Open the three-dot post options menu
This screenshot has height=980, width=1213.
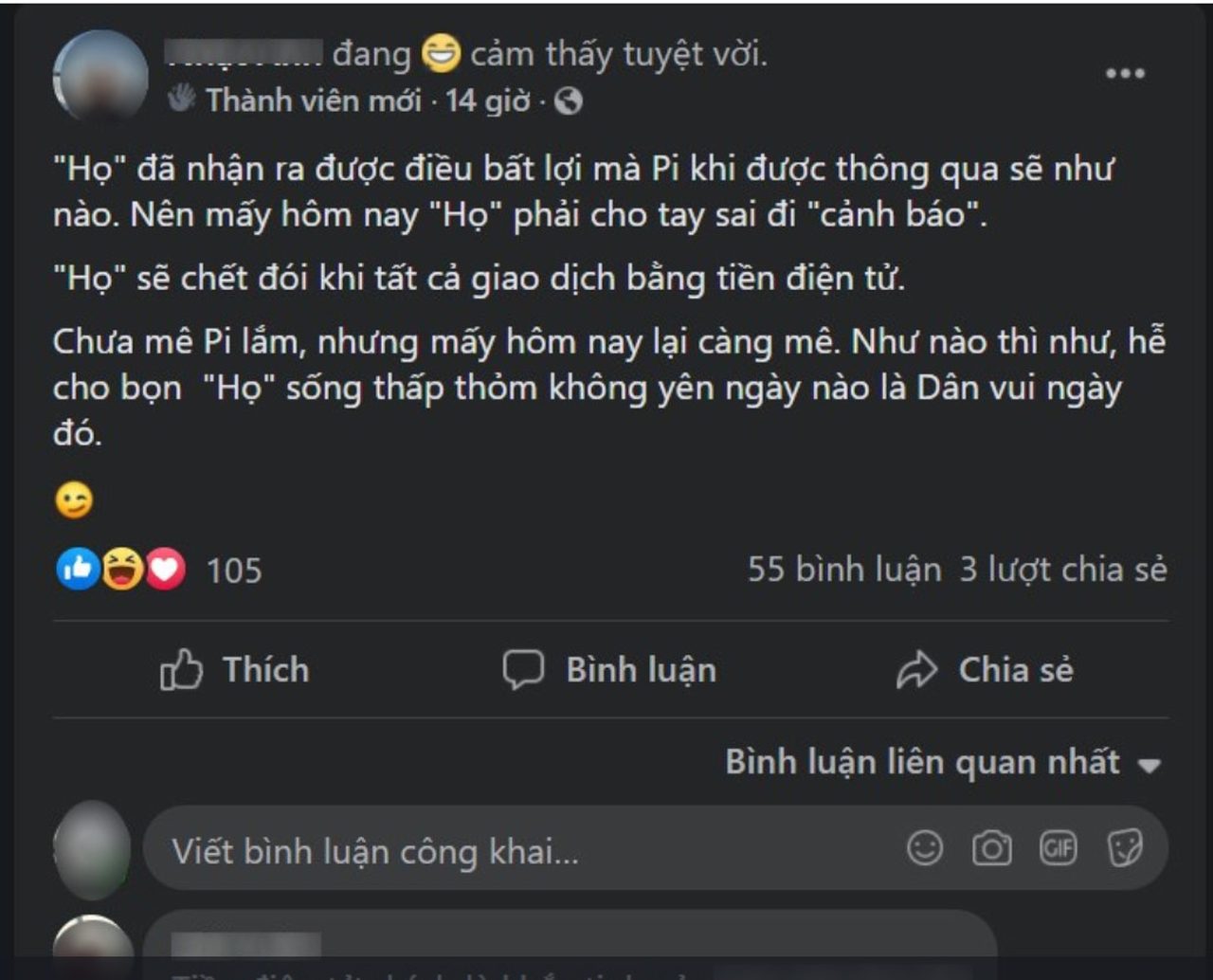click(1125, 74)
